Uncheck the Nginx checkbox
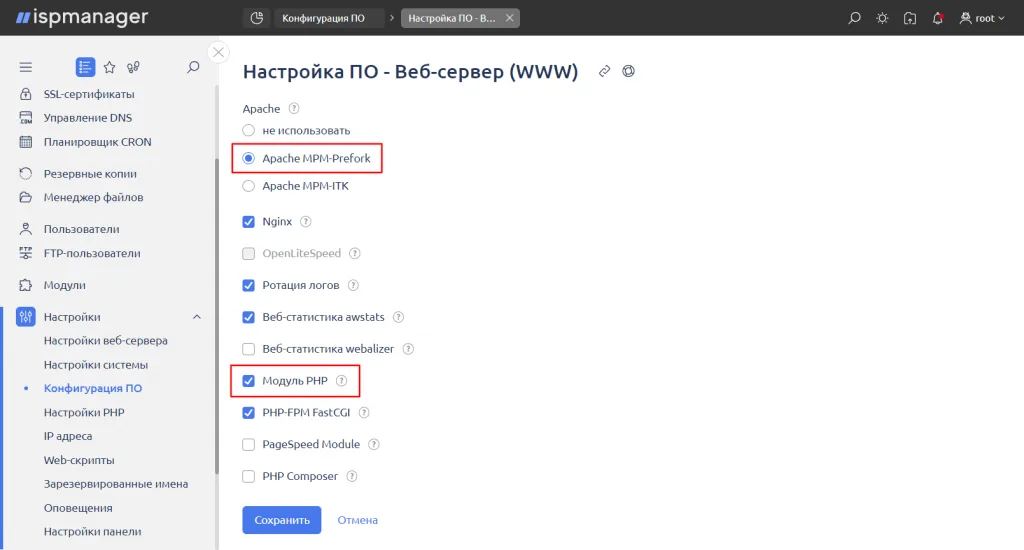 tap(248, 221)
